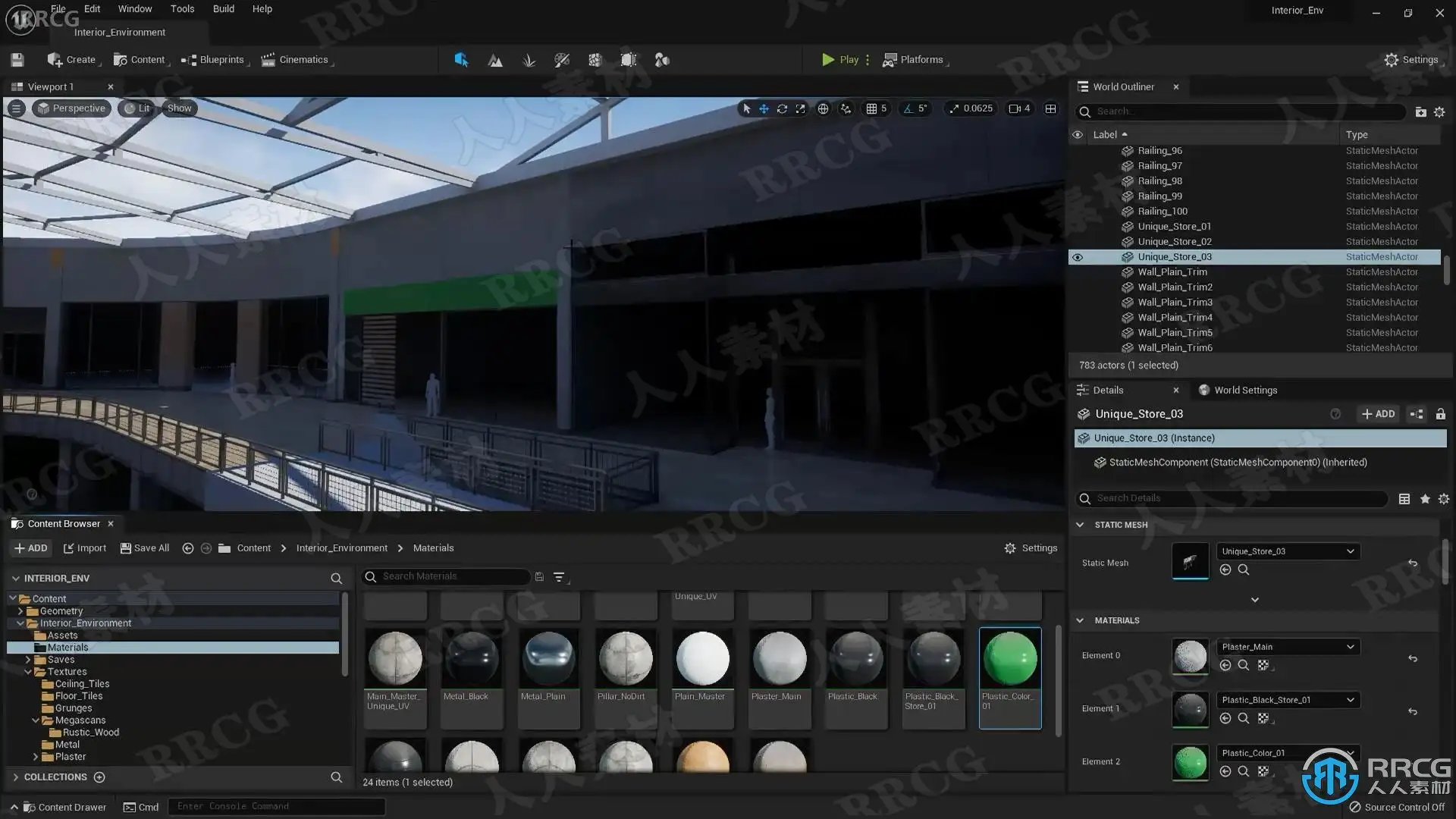This screenshot has height=819, width=1456.
Task: Lock the Details panel selection
Action: (1440, 414)
